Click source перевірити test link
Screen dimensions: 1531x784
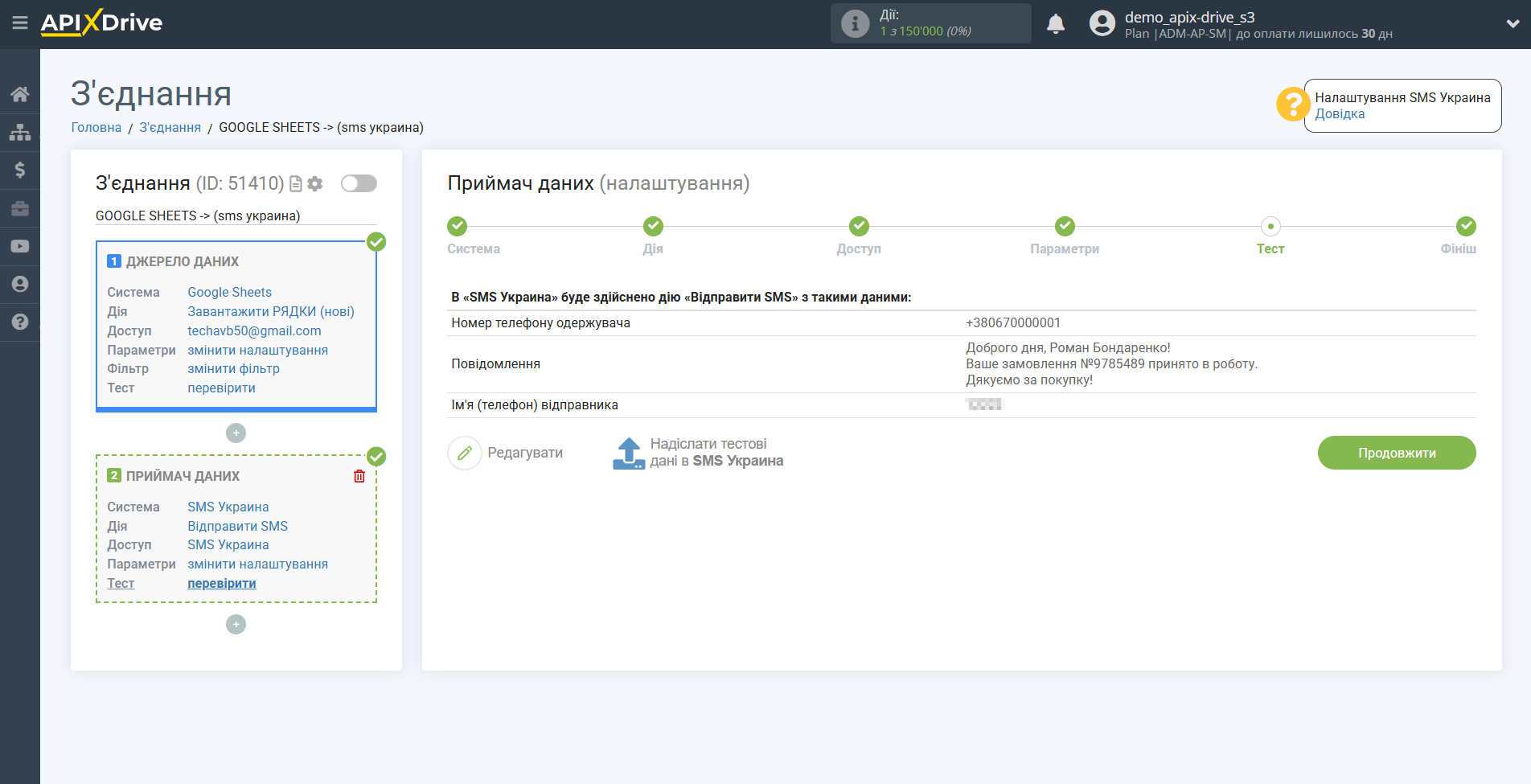221,388
